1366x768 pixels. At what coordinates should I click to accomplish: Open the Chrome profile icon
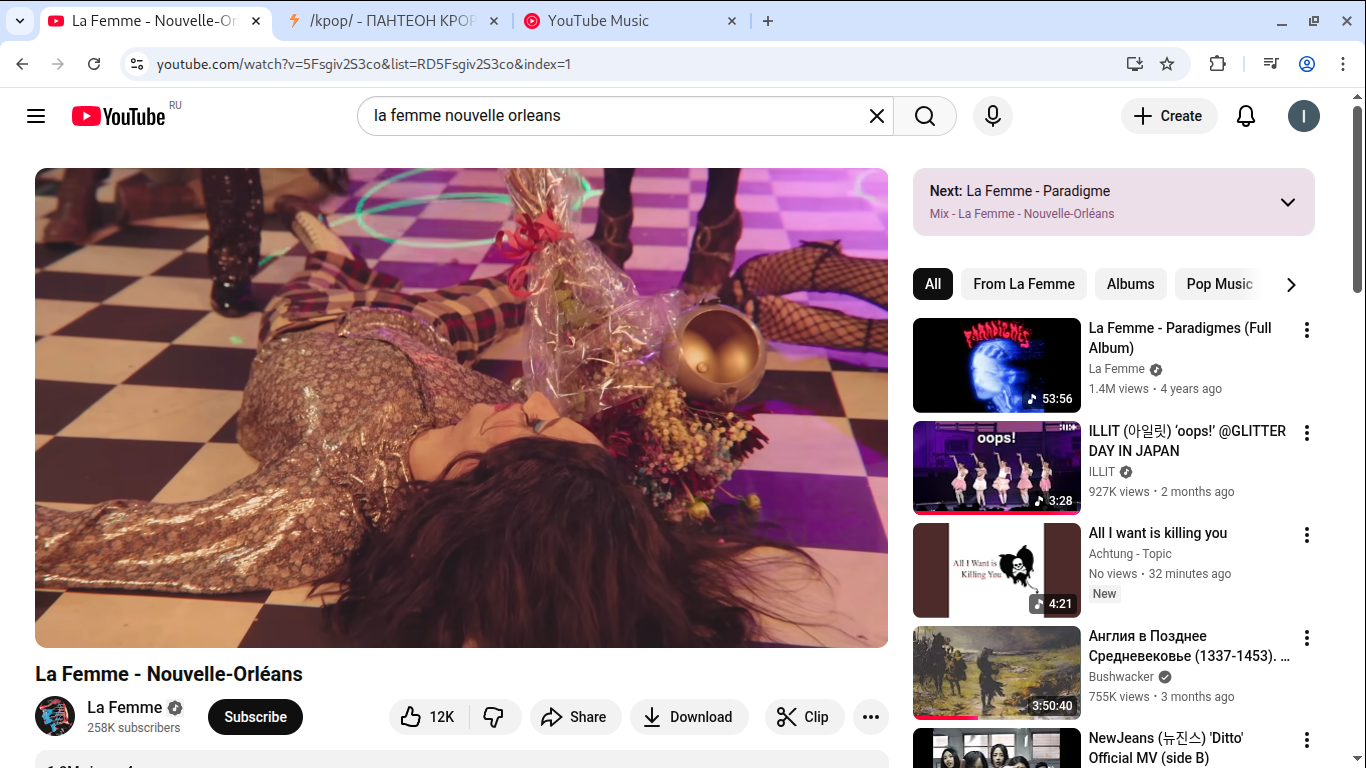[1307, 64]
